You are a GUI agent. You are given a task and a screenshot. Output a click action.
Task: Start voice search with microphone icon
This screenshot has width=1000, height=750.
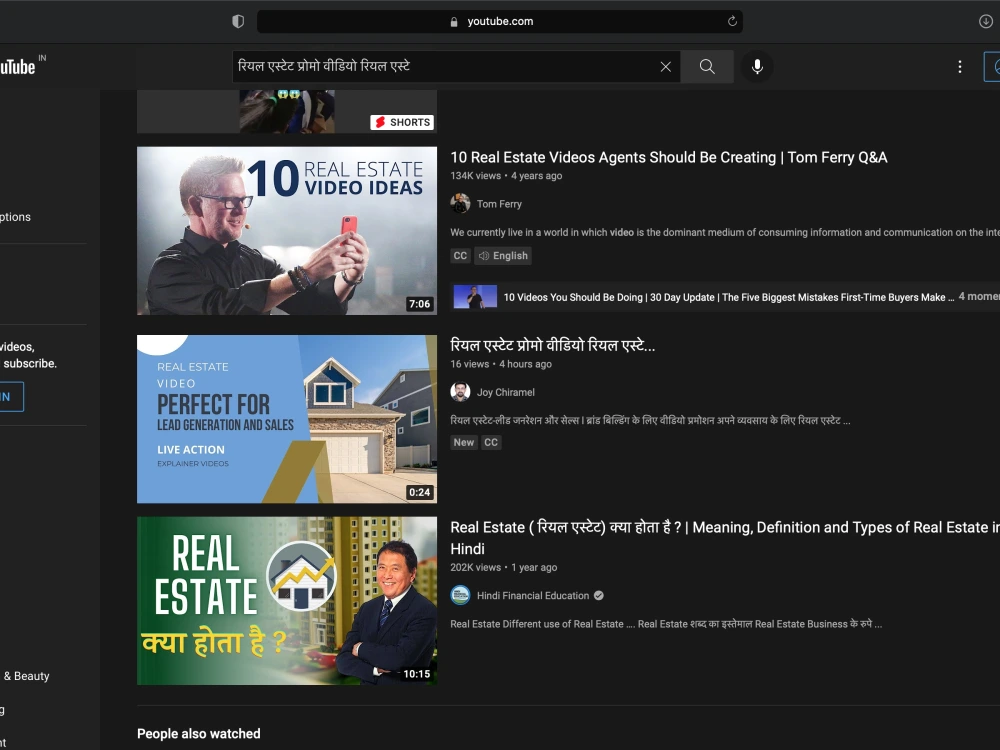pos(757,66)
